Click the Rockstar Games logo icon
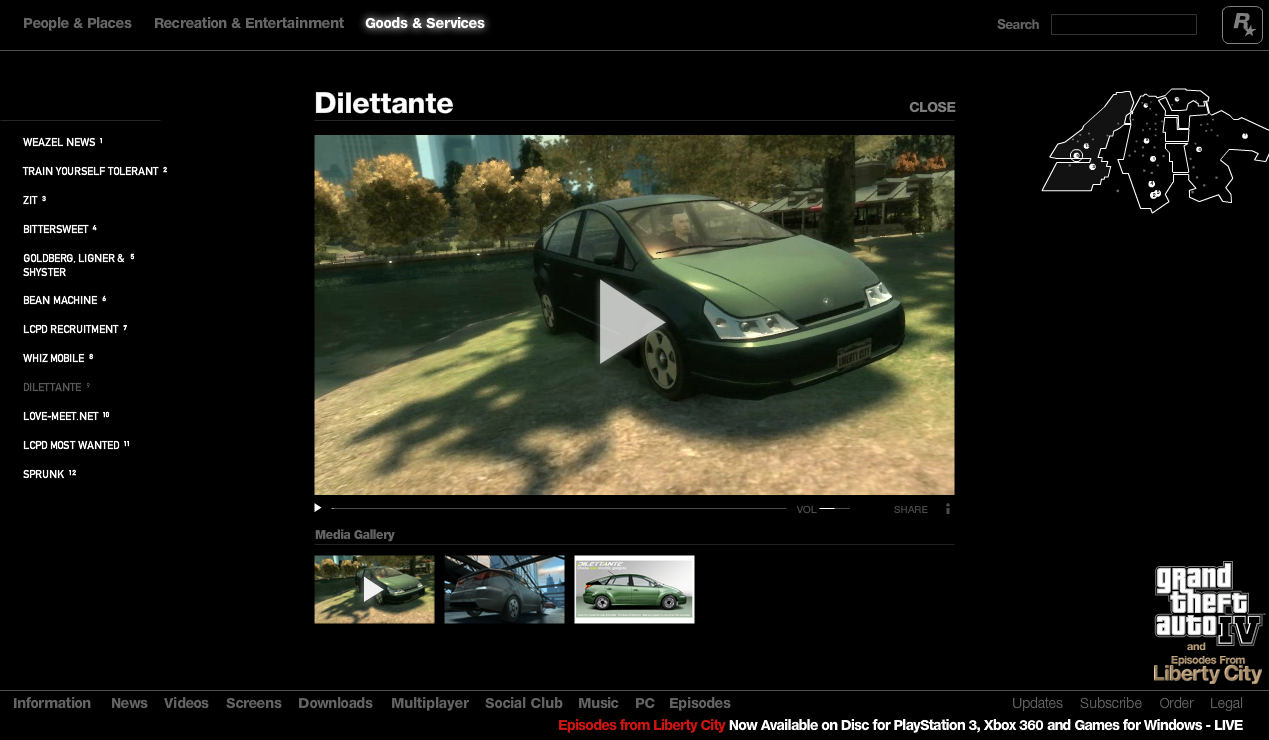 1242,25
